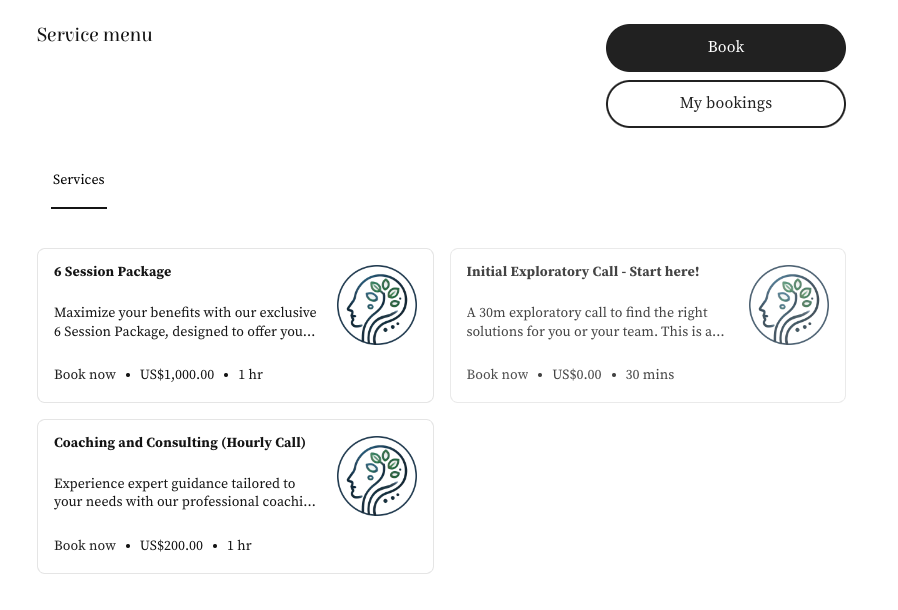Screen dimensions: 898x610
Task: Click Book now for Coaching and Consulting
Action: click(x=85, y=546)
